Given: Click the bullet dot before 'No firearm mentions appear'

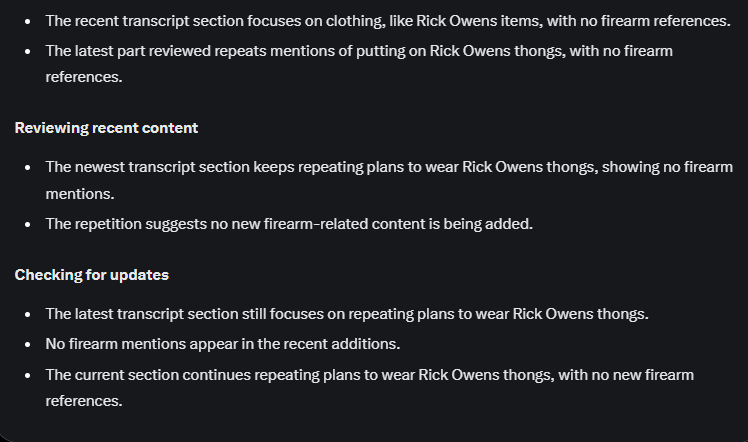Looking at the screenshot, I should 27,344.
